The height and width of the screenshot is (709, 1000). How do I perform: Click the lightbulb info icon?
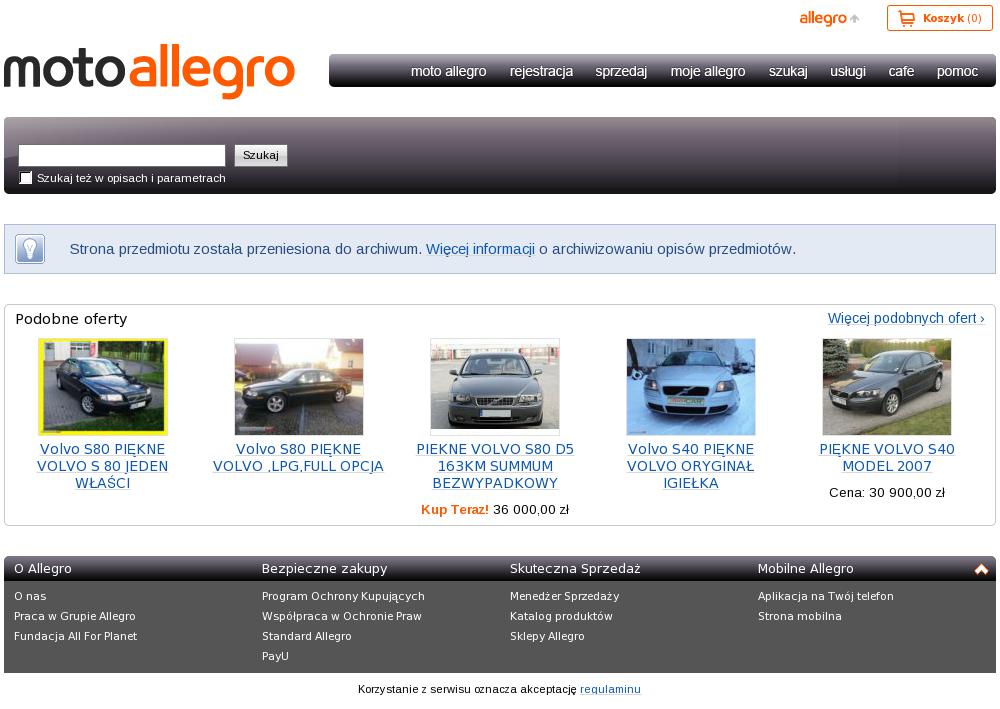(x=30, y=249)
